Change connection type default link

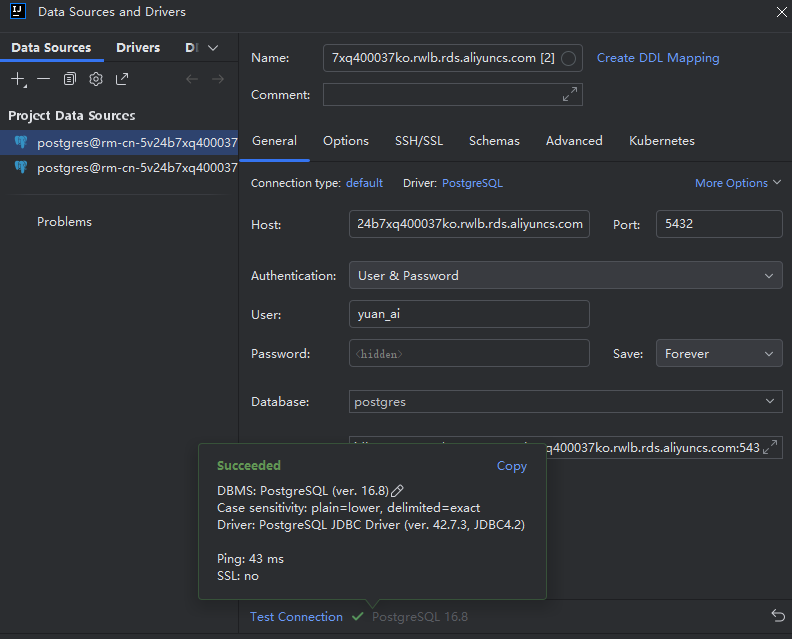point(364,183)
